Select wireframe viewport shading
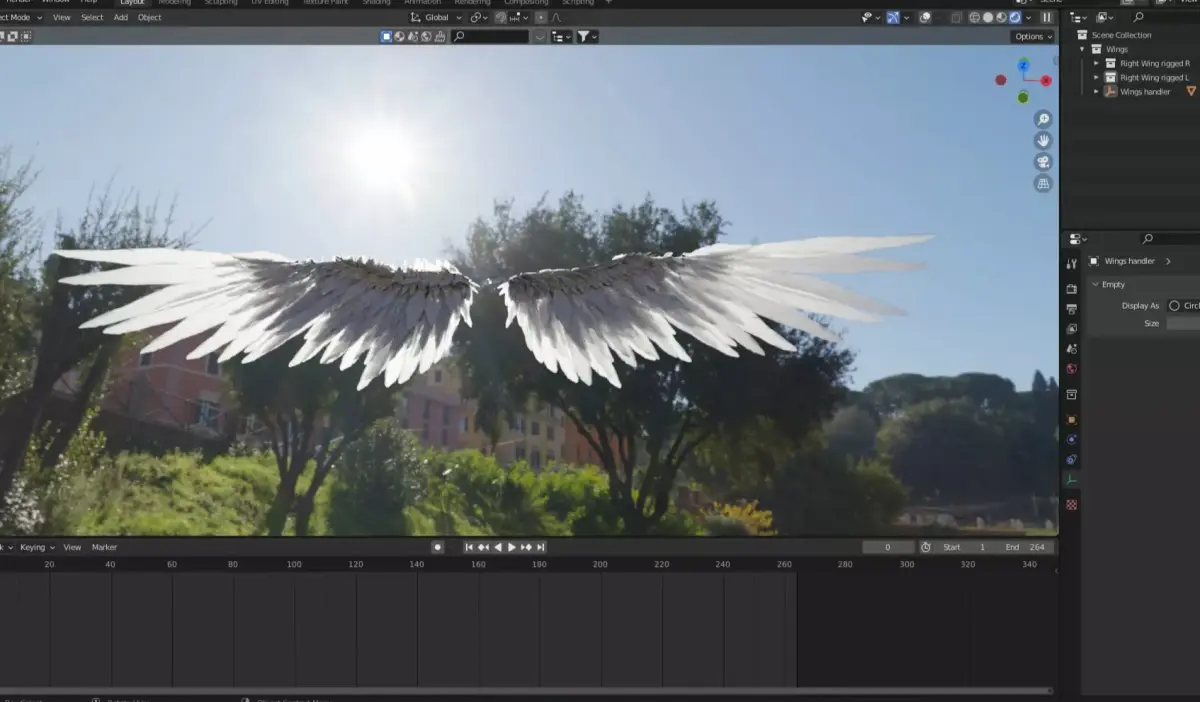 (x=974, y=17)
